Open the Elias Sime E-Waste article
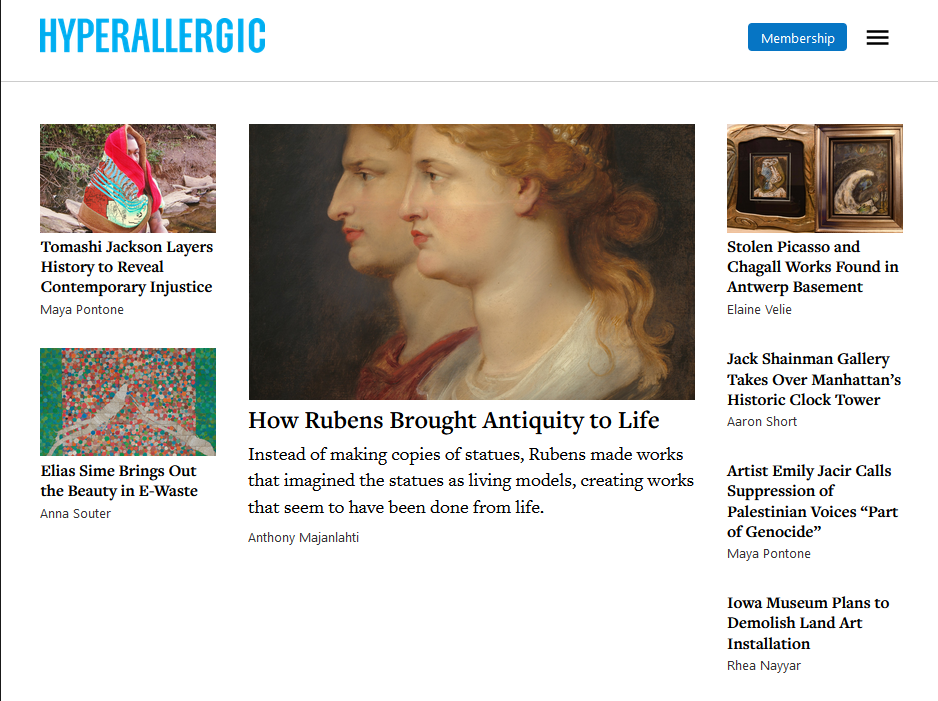 121,480
